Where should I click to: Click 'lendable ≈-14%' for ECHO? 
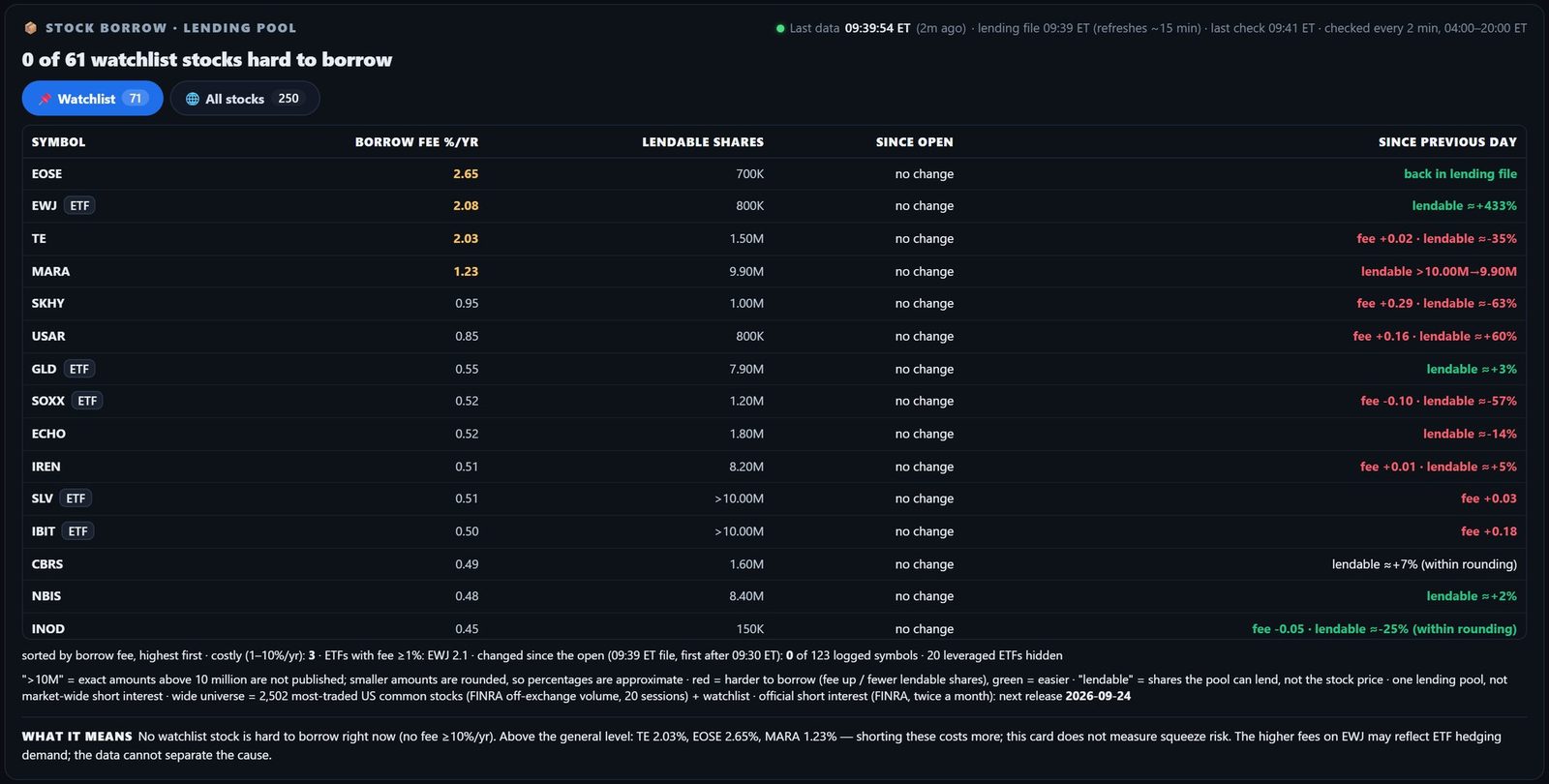1470,434
